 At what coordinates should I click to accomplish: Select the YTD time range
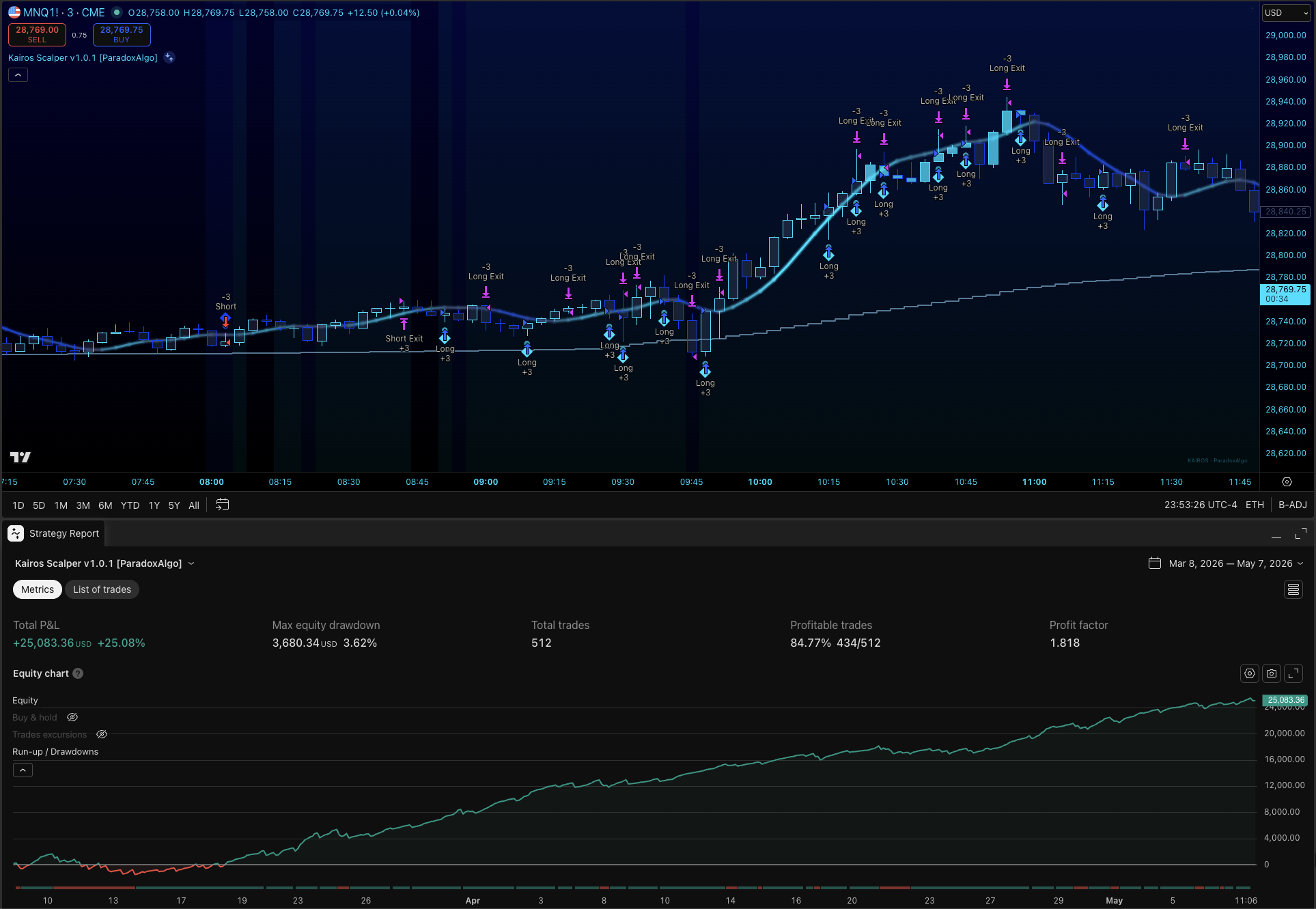coord(130,505)
